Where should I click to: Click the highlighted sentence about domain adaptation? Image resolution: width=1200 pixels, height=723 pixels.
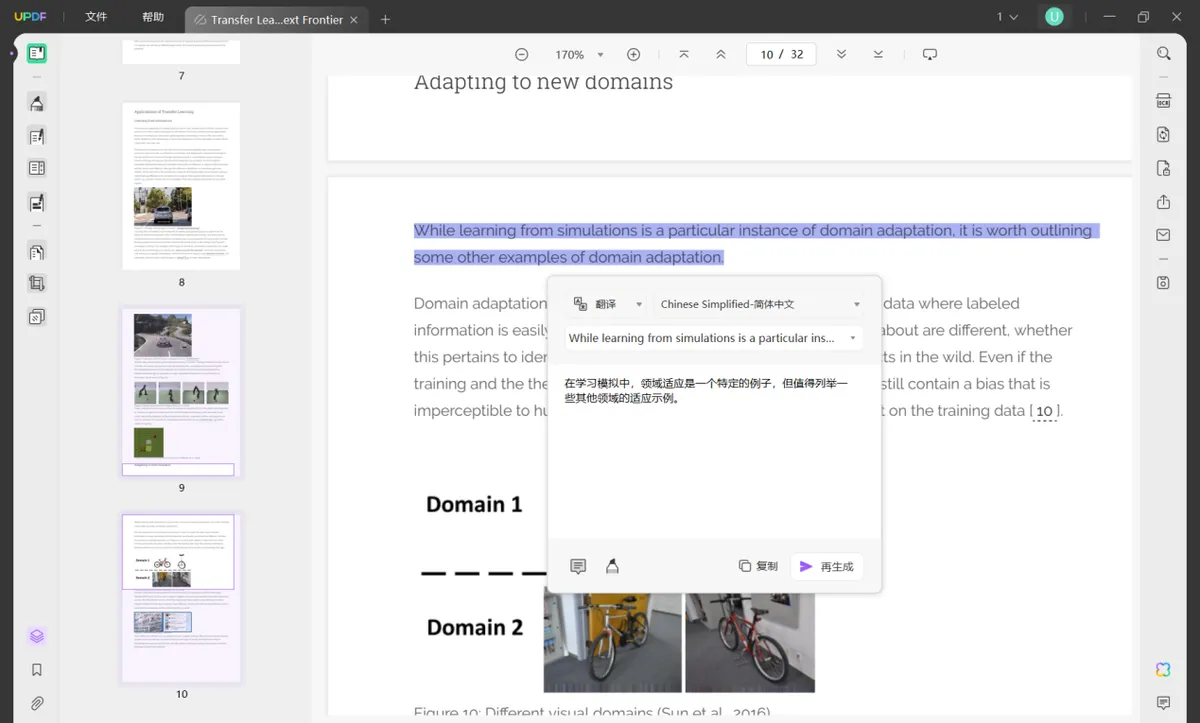coord(756,244)
